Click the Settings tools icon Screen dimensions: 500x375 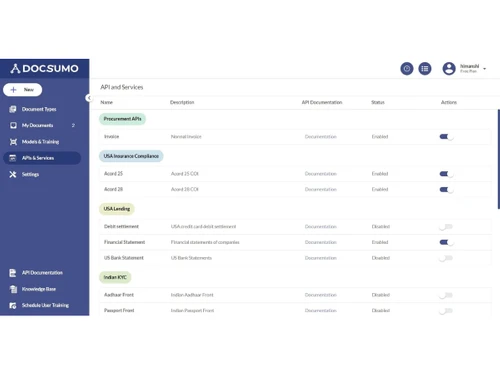(x=13, y=174)
